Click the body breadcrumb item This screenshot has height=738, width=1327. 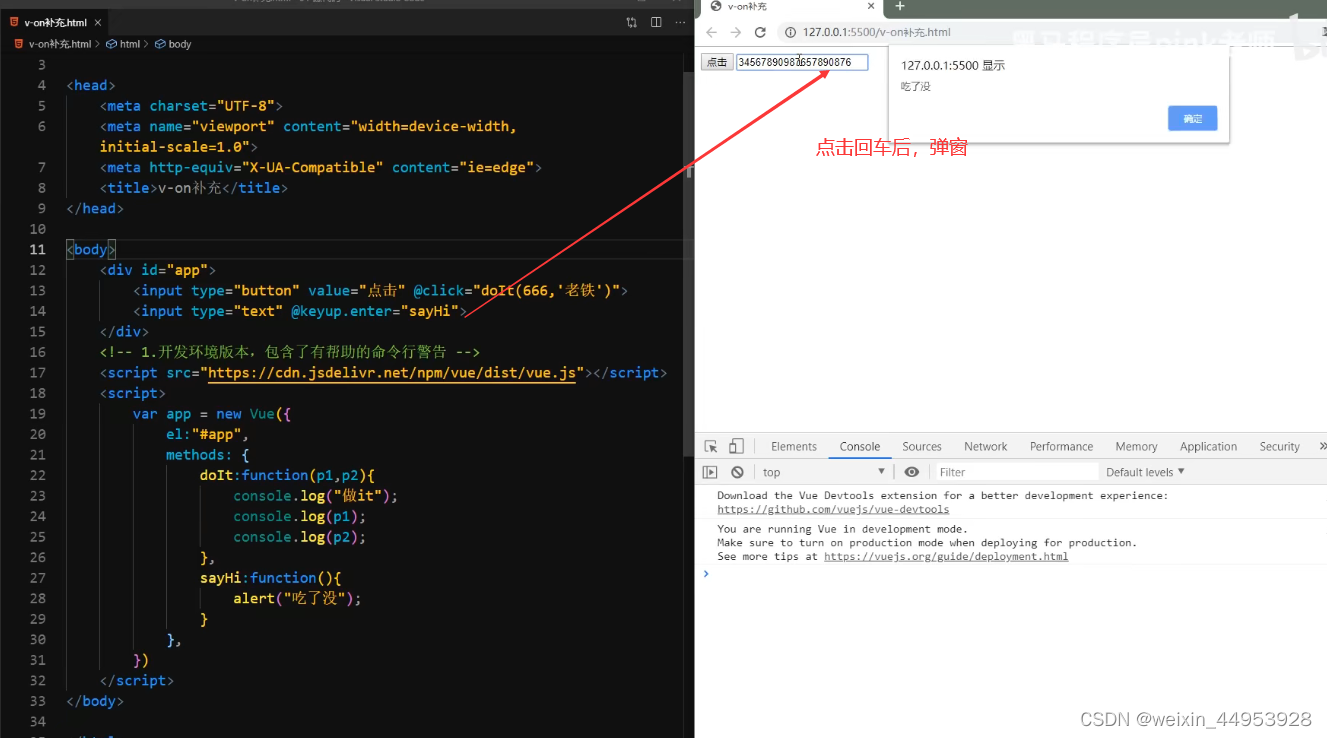click(x=172, y=44)
